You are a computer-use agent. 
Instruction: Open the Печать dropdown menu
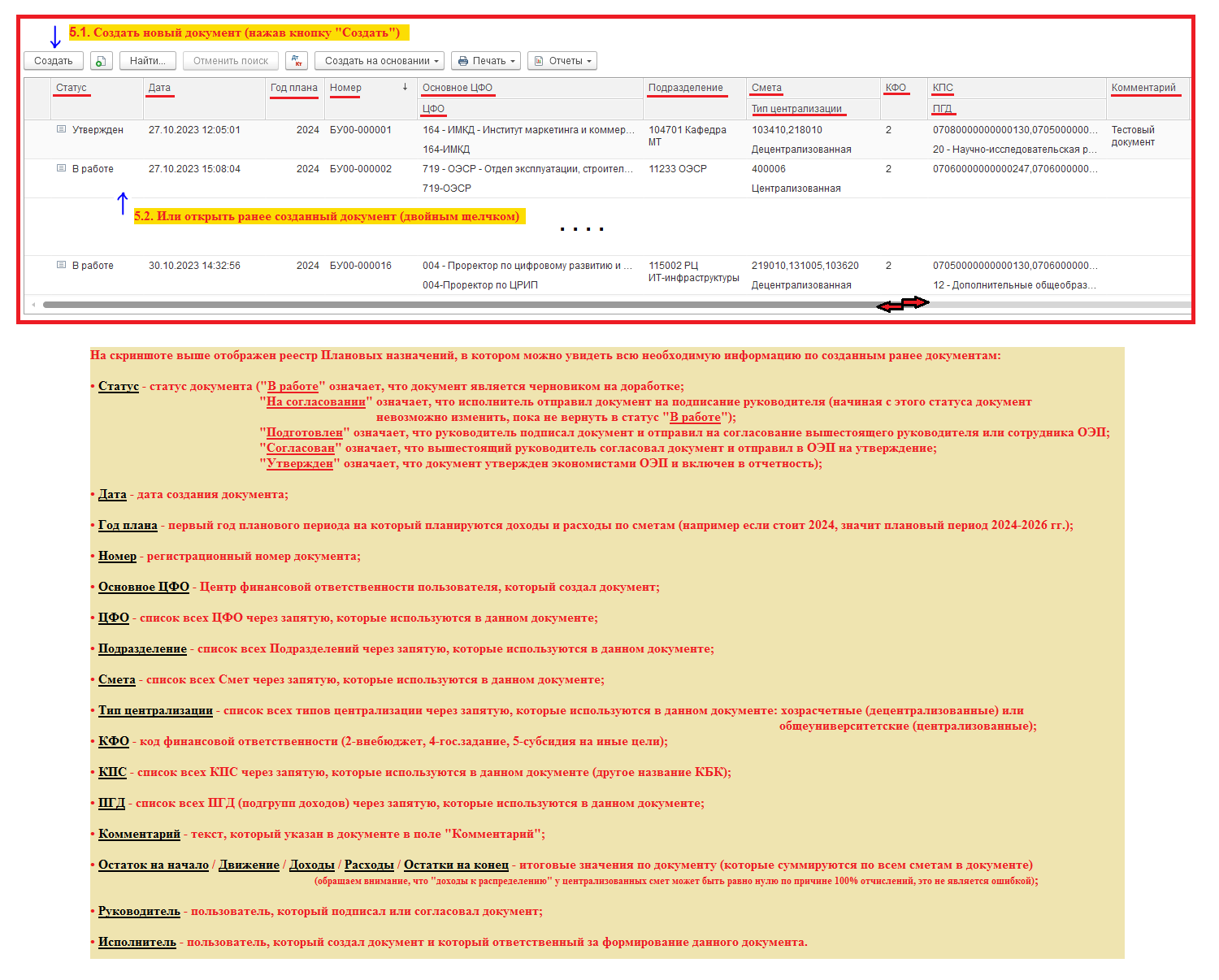pyautogui.click(x=487, y=61)
